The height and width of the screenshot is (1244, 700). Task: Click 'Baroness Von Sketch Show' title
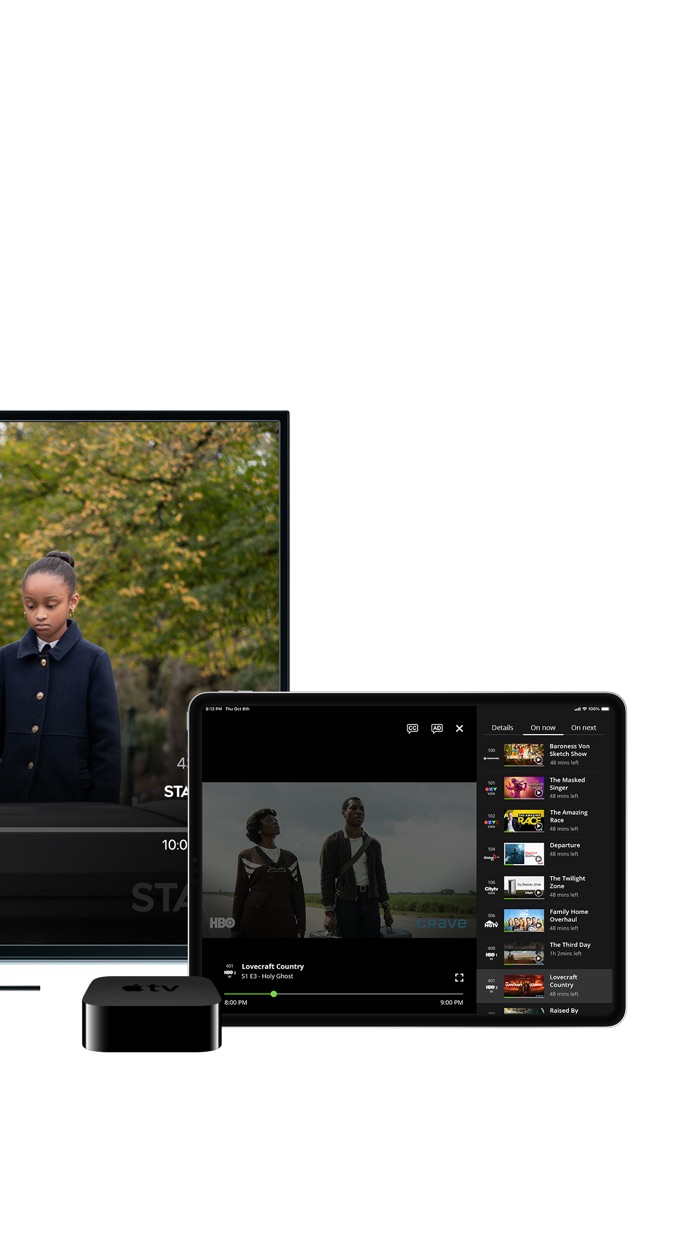click(569, 750)
